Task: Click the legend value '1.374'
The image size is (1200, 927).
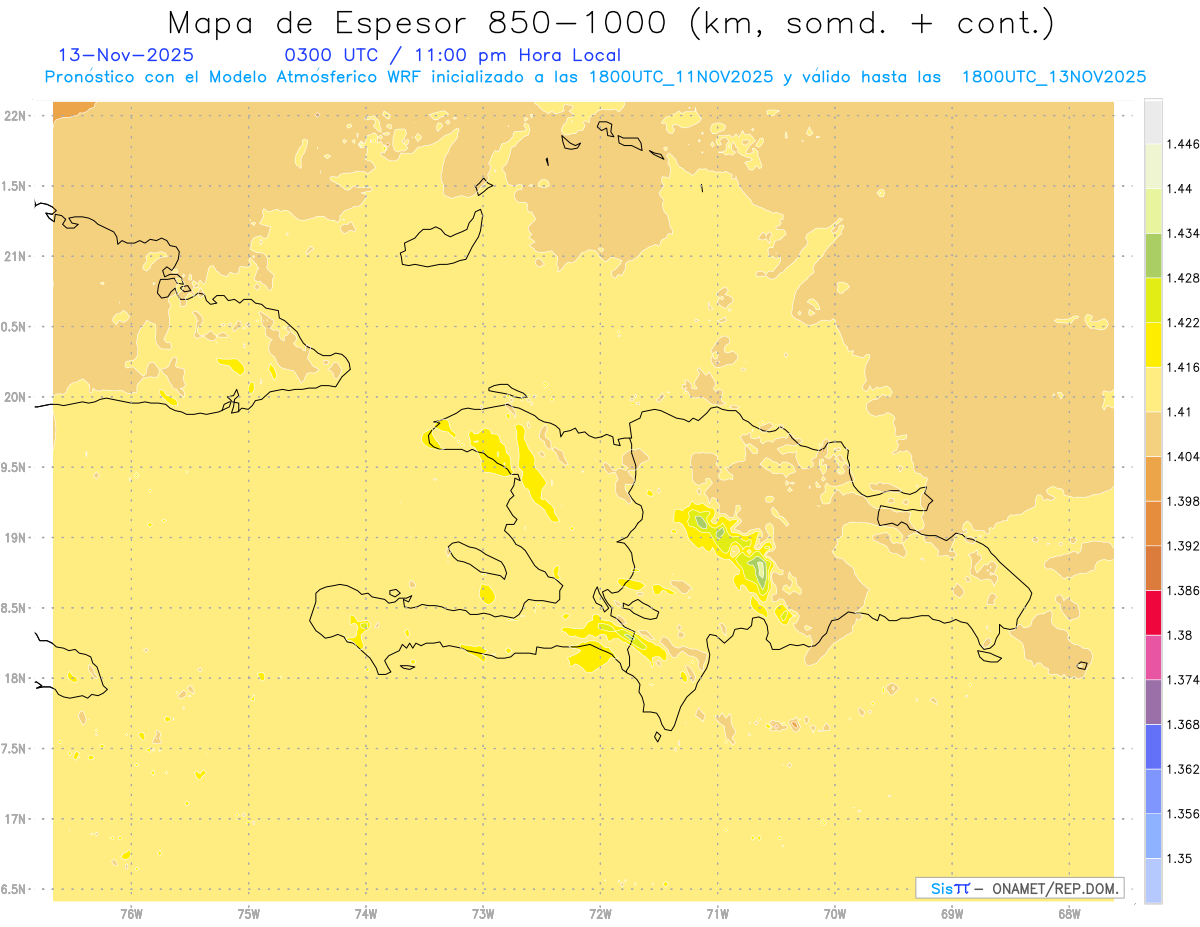Action: (1183, 680)
